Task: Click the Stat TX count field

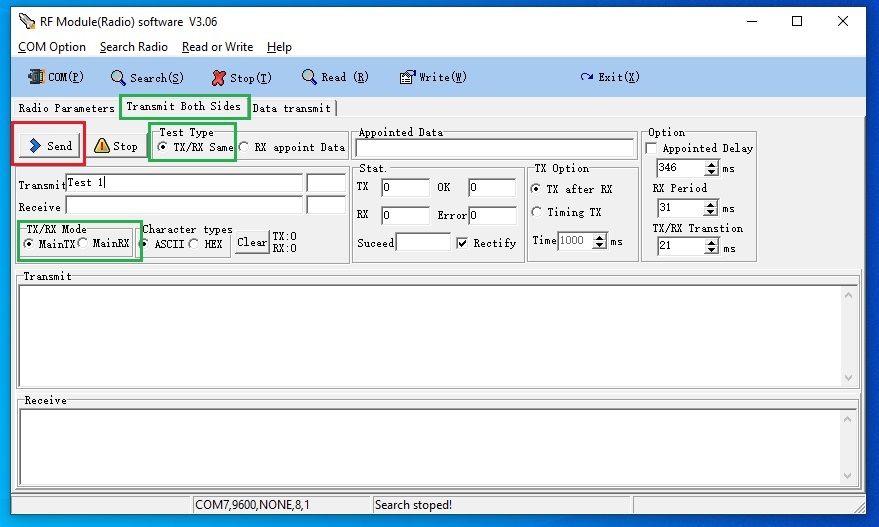Action: click(x=405, y=187)
